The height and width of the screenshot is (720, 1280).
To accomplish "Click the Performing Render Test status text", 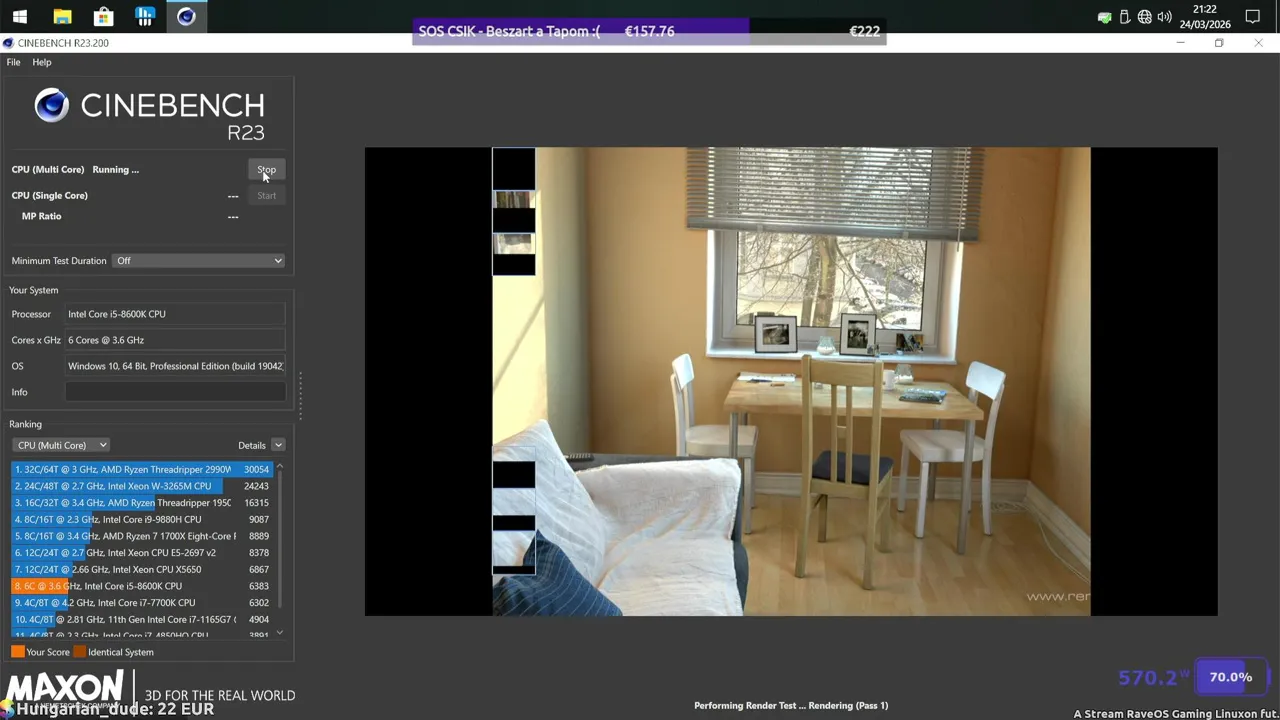I will [x=791, y=706].
